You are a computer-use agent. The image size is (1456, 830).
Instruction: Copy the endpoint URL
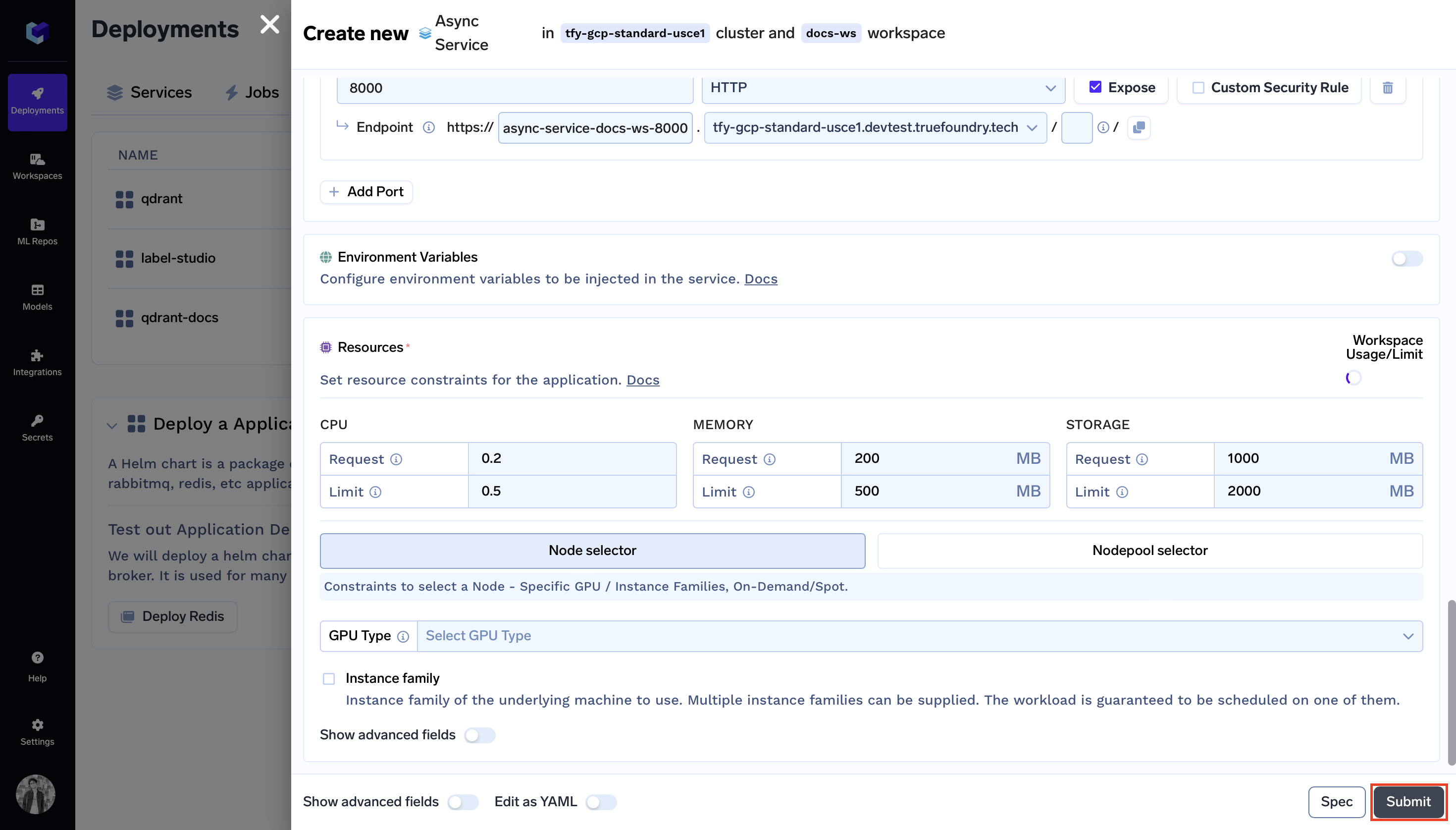point(1139,127)
